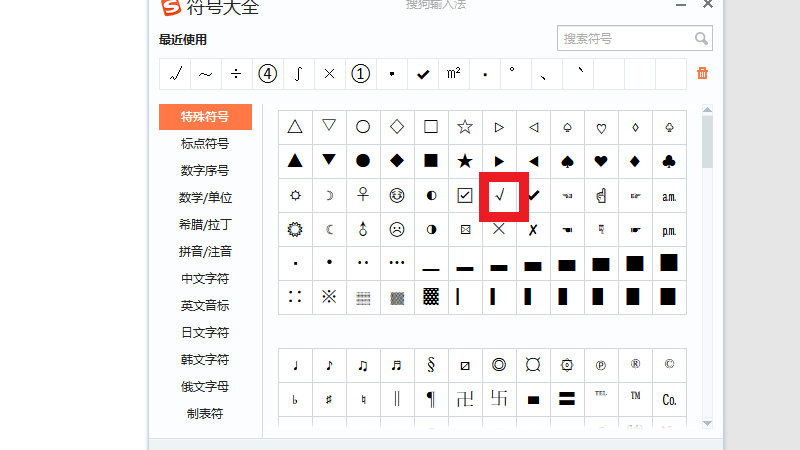Viewport: 800px width, 450px height.
Task: Click the search magnifier icon
Action: point(702,39)
